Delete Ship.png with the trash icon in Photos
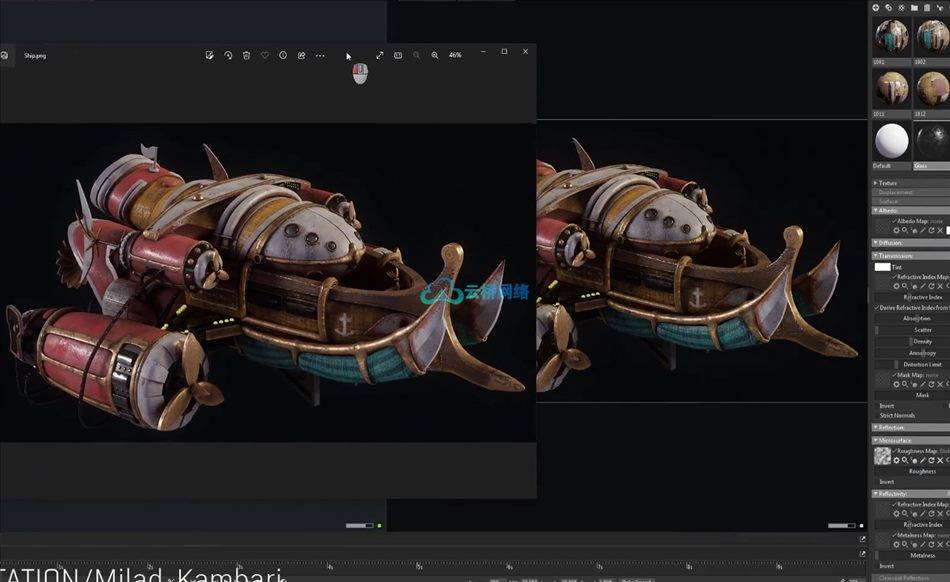 coord(247,55)
